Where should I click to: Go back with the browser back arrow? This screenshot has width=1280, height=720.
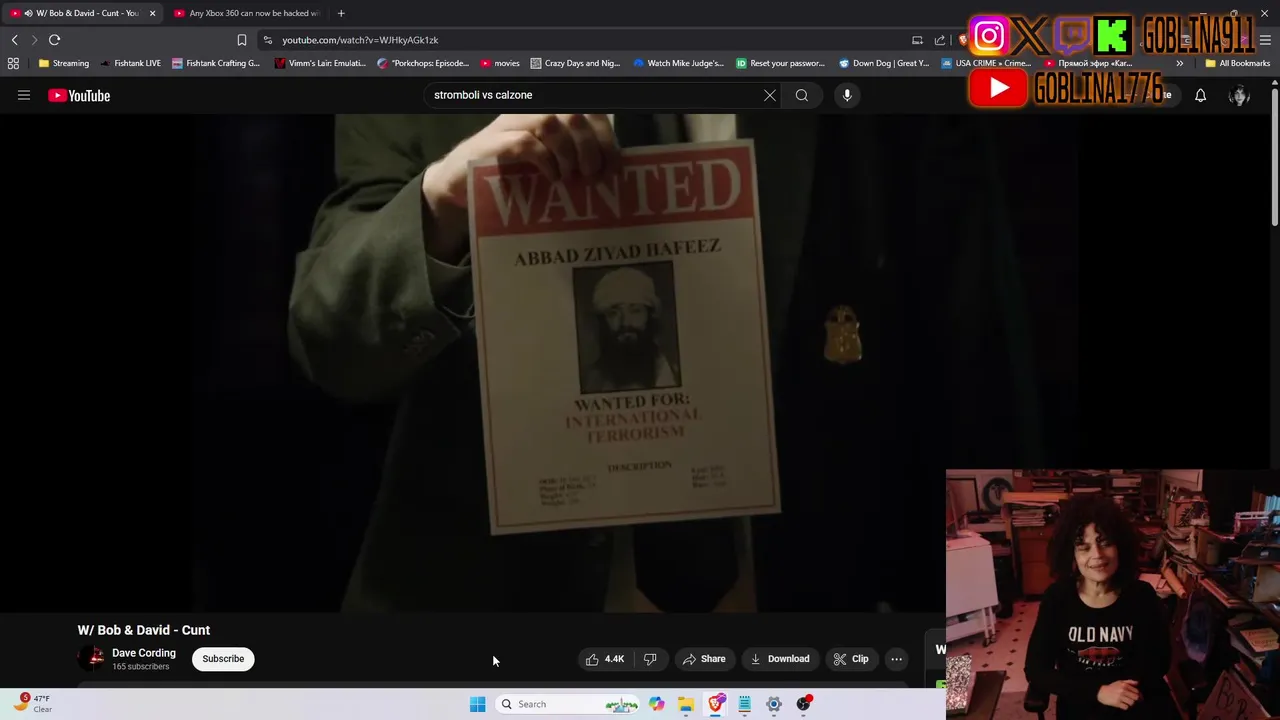[x=14, y=40]
